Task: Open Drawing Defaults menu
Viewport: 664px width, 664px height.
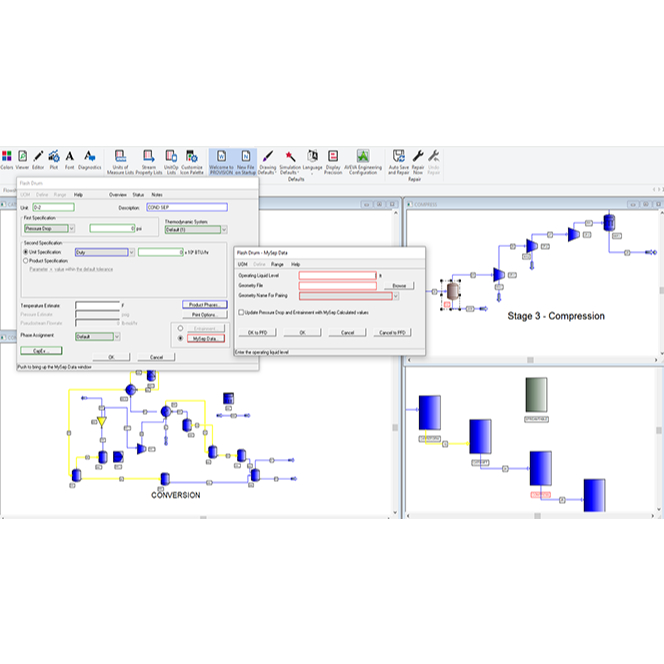Action: pyautogui.click(x=267, y=162)
